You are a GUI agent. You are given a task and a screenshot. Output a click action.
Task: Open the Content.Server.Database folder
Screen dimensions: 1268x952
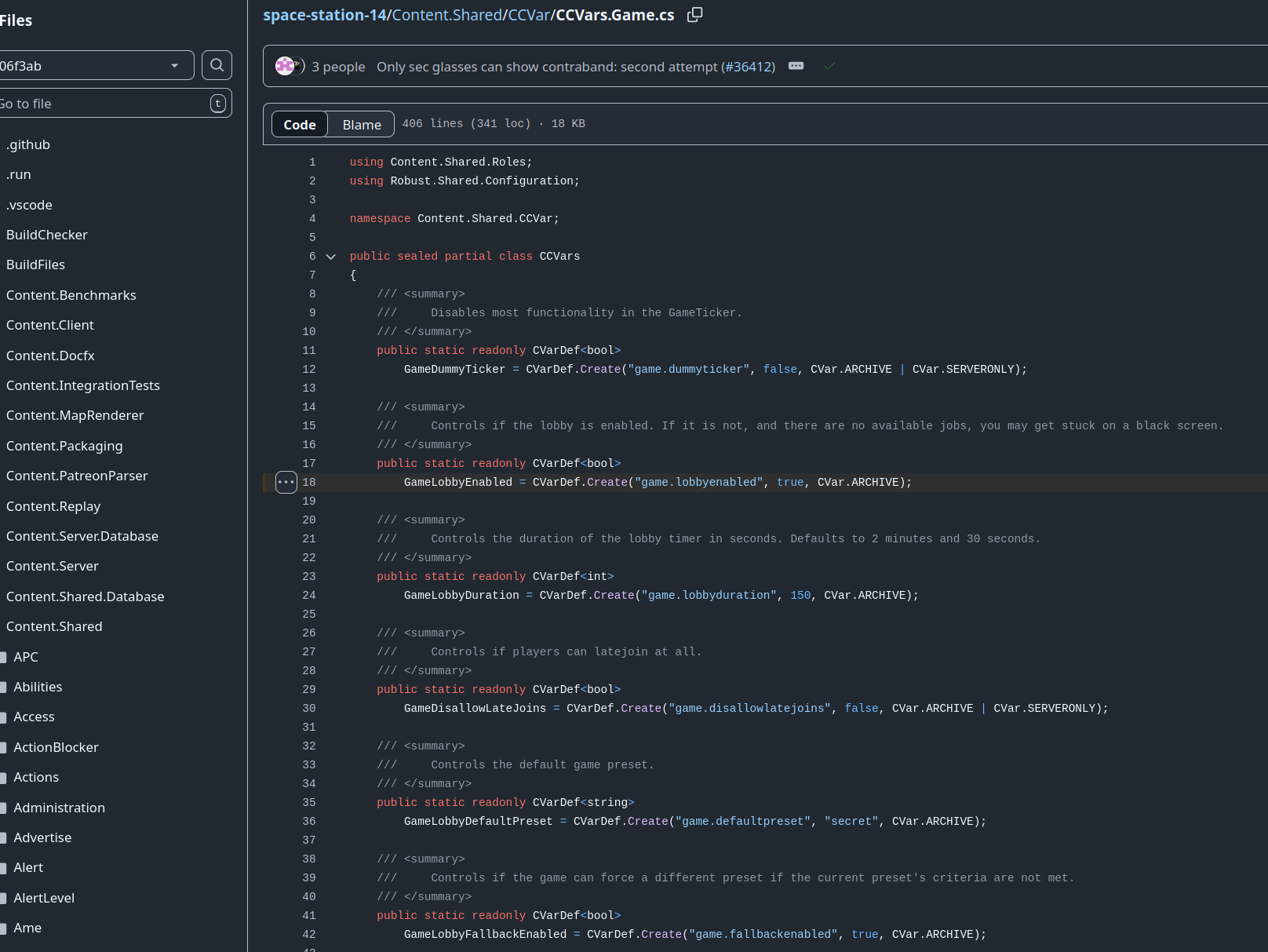(x=82, y=536)
